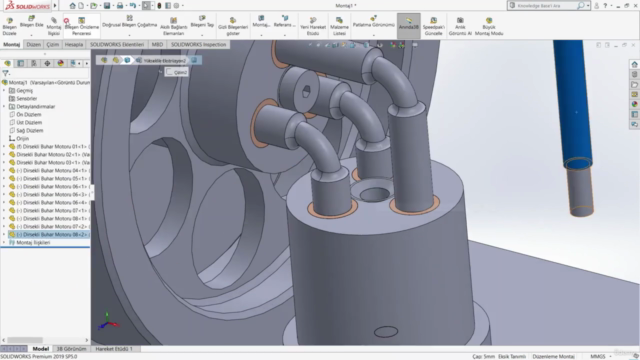The width and height of the screenshot is (640, 360).
Task: Switch to Model tab at bottom
Action: pyautogui.click(x=41, y=349)
